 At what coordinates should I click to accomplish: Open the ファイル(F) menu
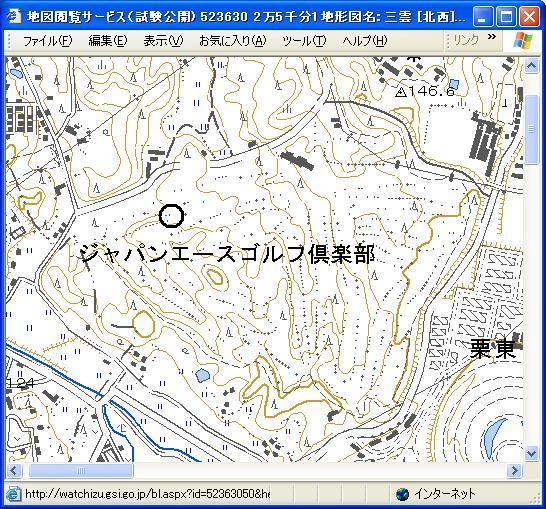48,41
